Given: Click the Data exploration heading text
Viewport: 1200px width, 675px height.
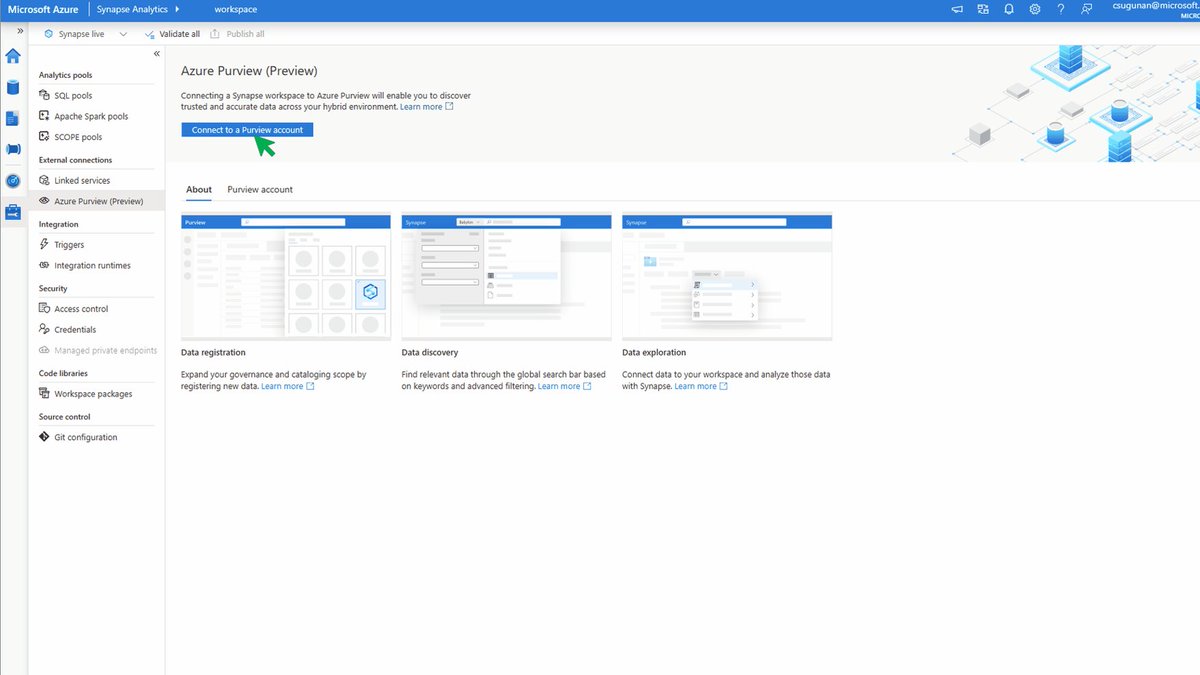Looking at the screenshot, I should coord(654,353).
